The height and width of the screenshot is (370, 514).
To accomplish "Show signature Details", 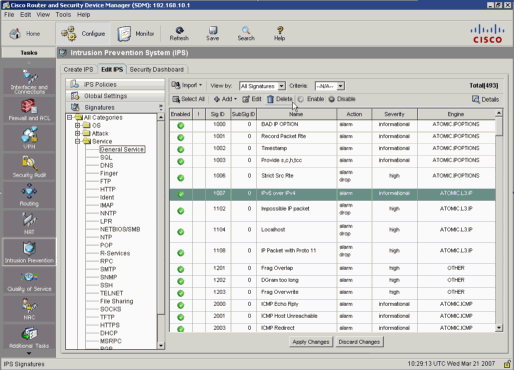I will click(x=485, y=99).
